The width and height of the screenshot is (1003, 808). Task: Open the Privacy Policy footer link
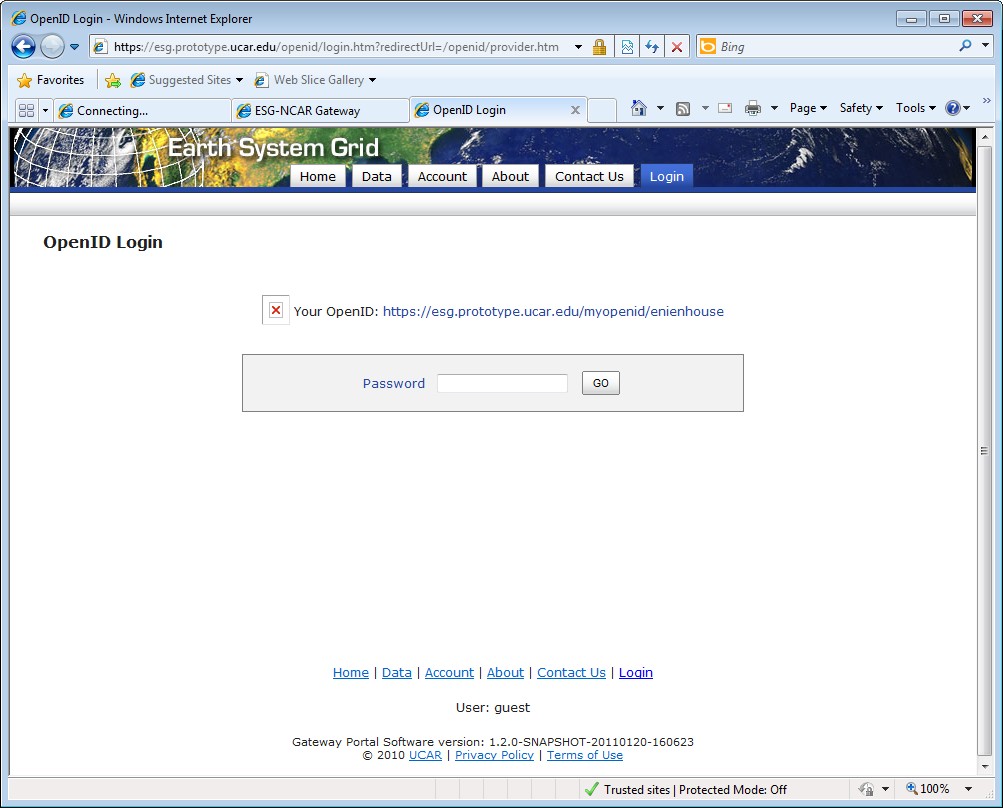click(494, 755)
